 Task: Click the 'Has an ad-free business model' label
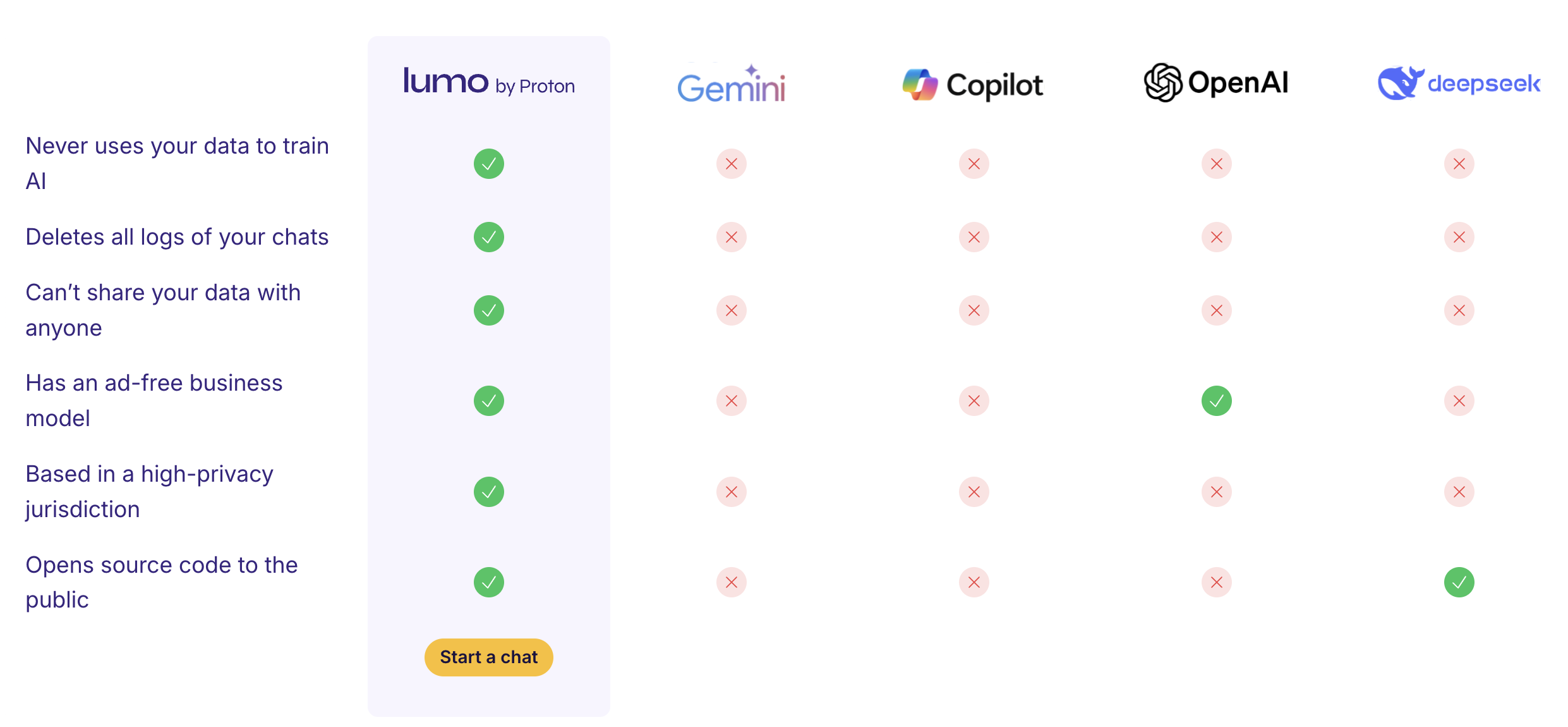pyautogui.click(x=154, y=400)
